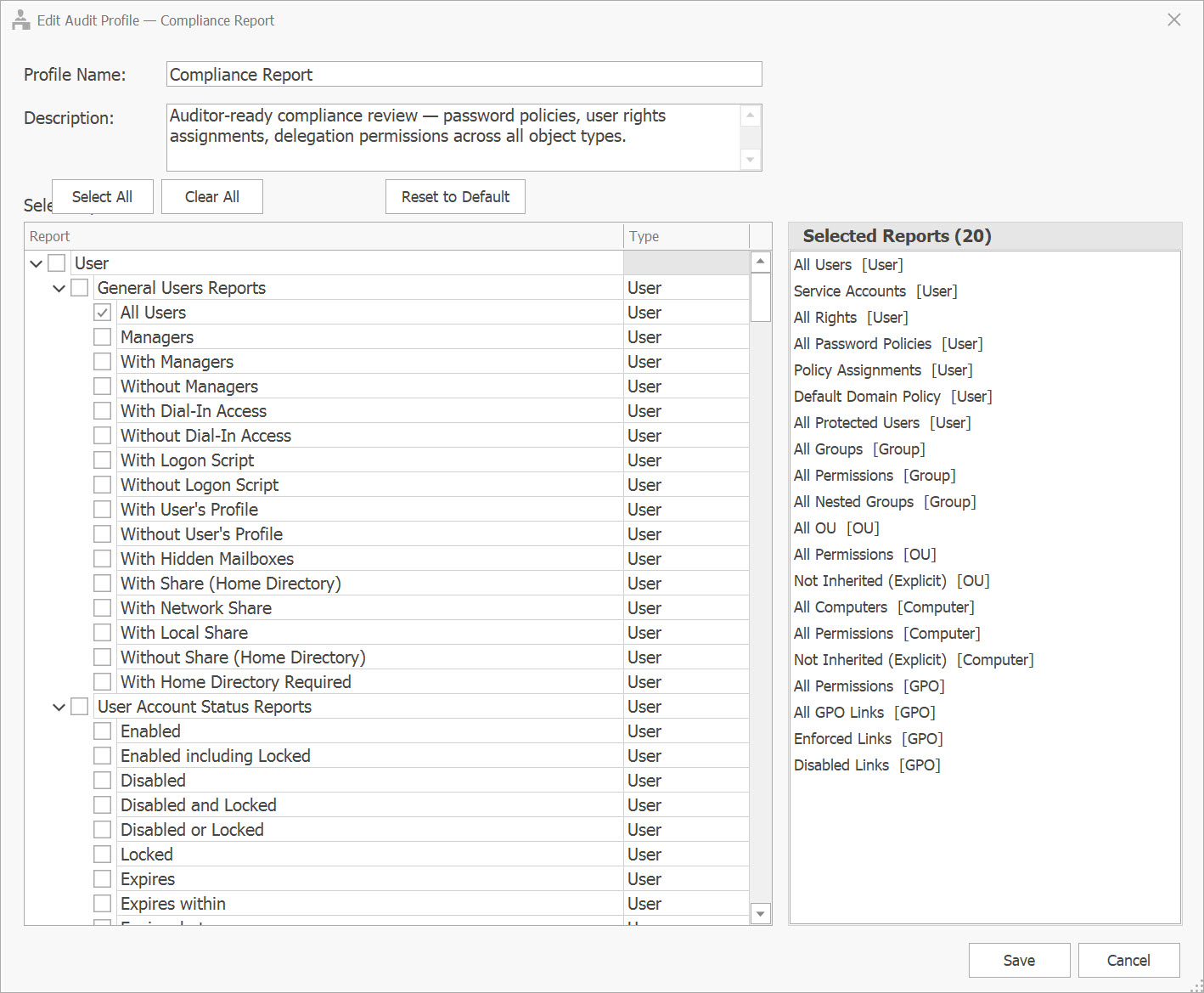Click the Clear All button
1204x993 pixels.
211,196
